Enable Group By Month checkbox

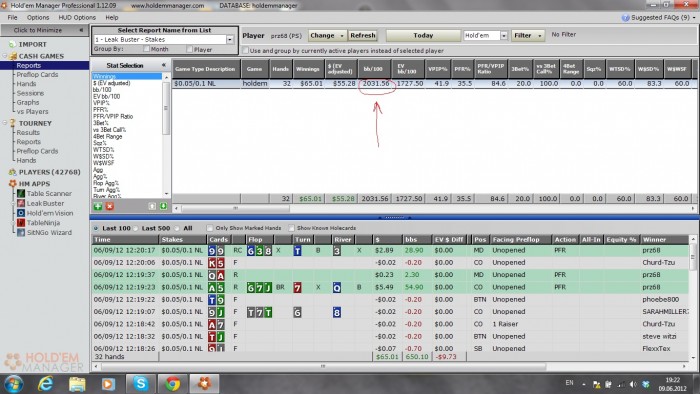pyautogui.click(x=146, y=49)
